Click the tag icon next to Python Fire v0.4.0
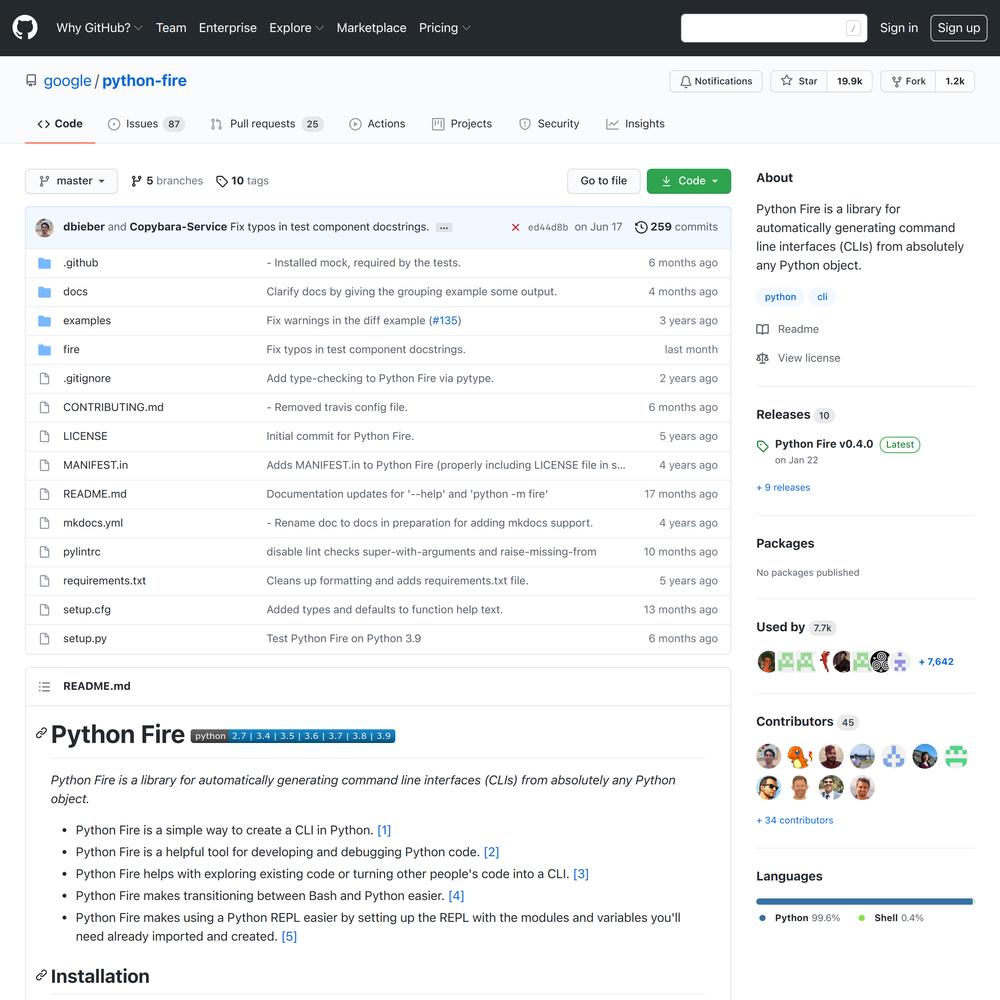The image size is (1000, 1000). click(x=763, y=446)
